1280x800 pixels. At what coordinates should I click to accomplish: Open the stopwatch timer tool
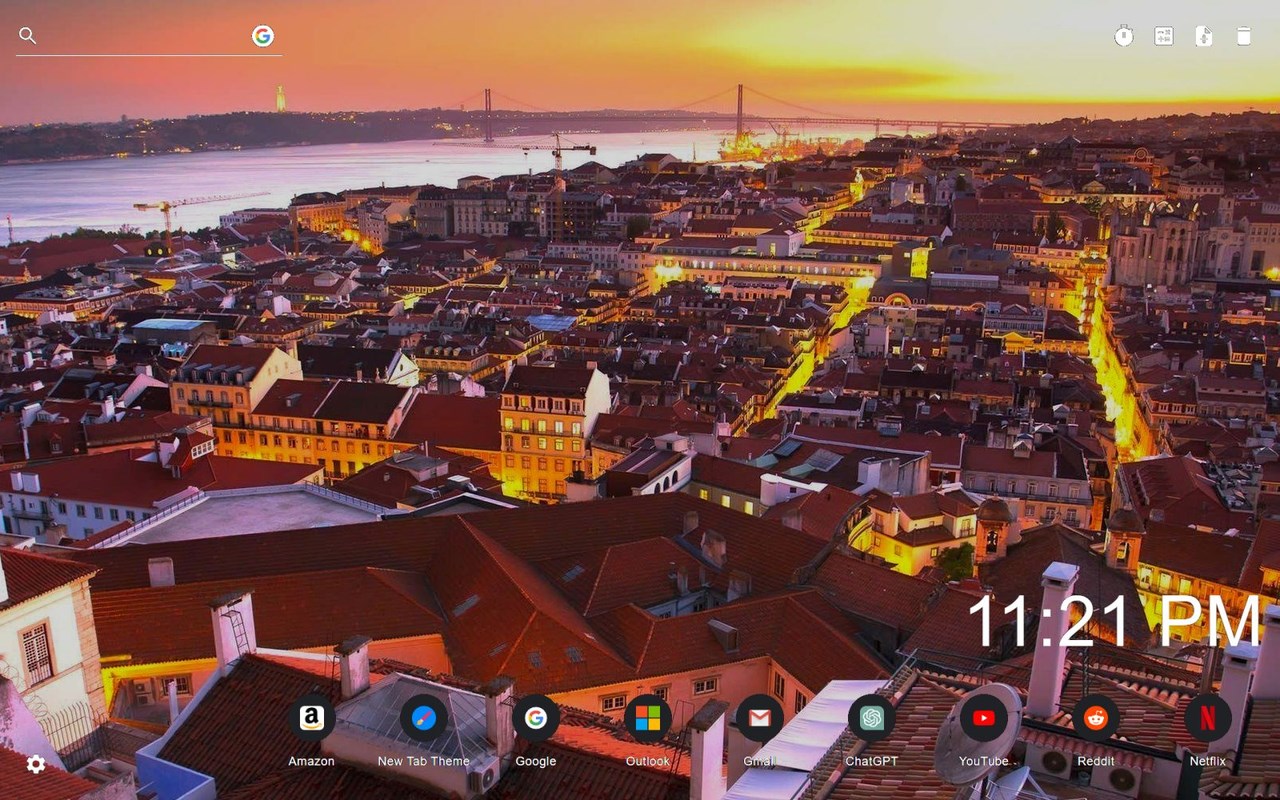1124,36
